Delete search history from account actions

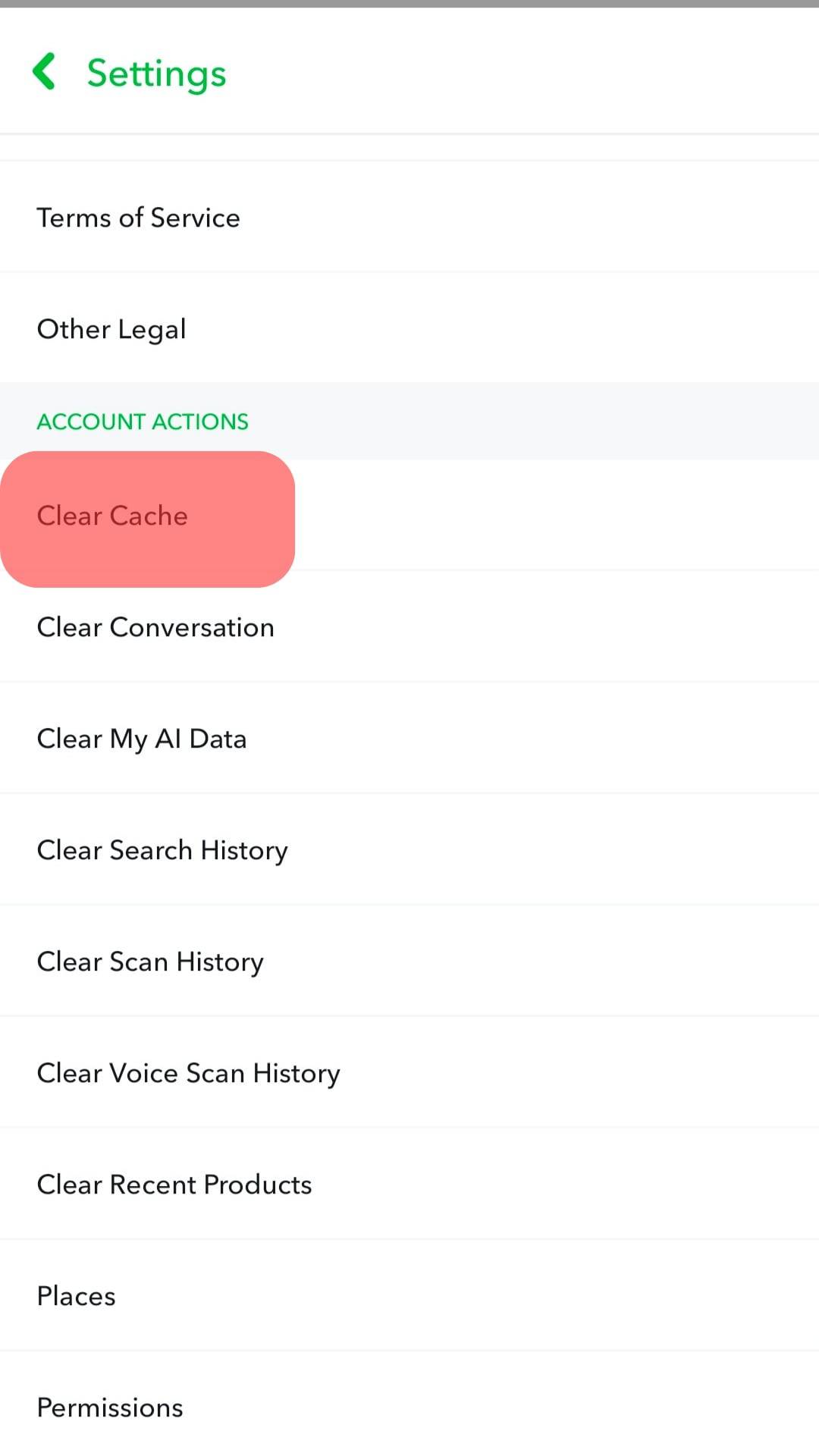tap(162, 851)
